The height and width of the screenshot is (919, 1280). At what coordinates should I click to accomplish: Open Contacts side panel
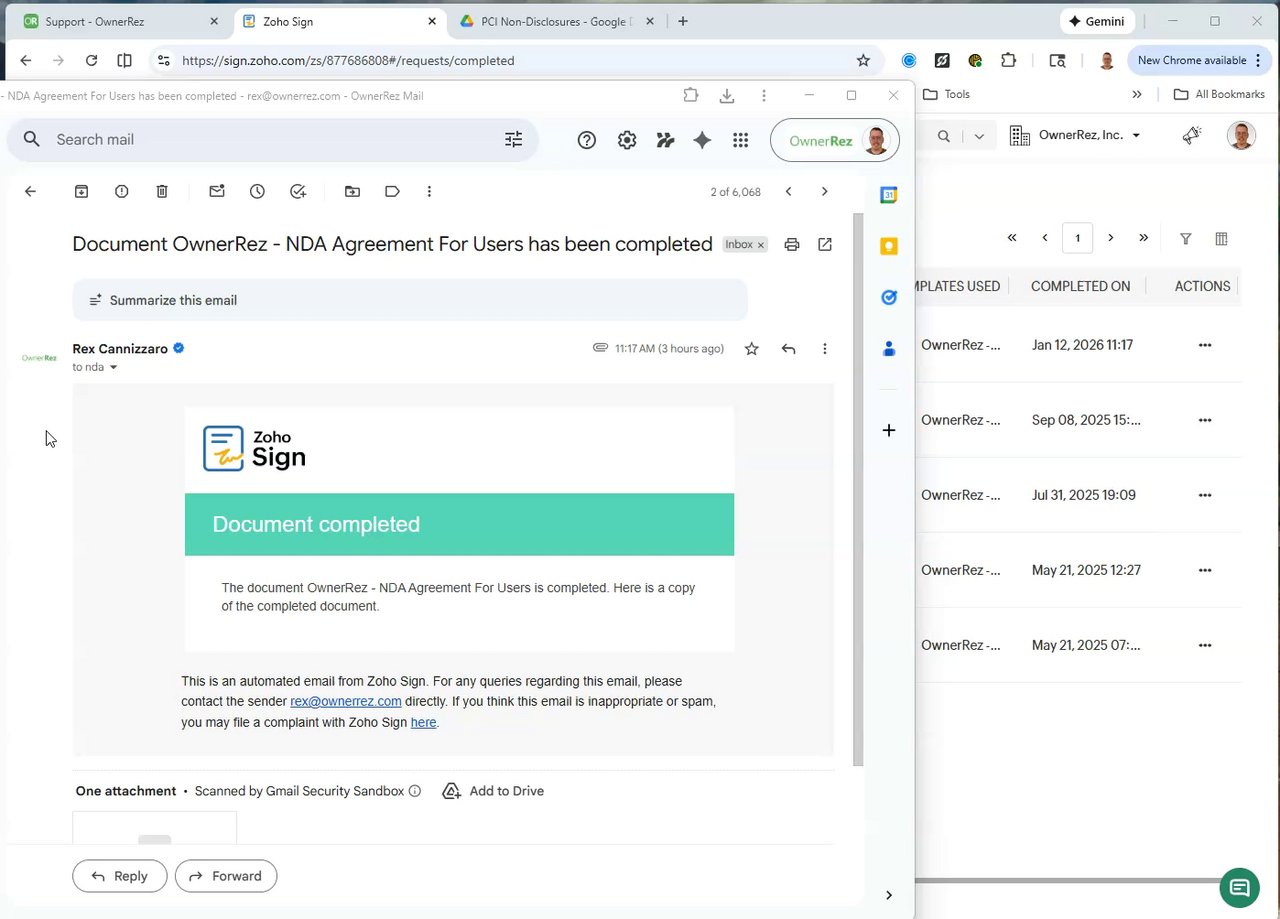click(x=888, y=348)
